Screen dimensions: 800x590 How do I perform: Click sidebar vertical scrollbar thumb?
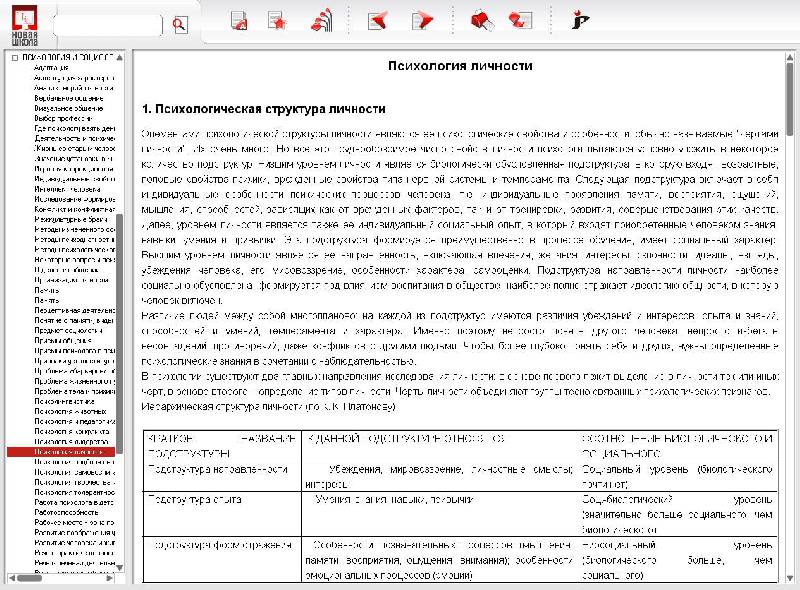click(120, 334)
